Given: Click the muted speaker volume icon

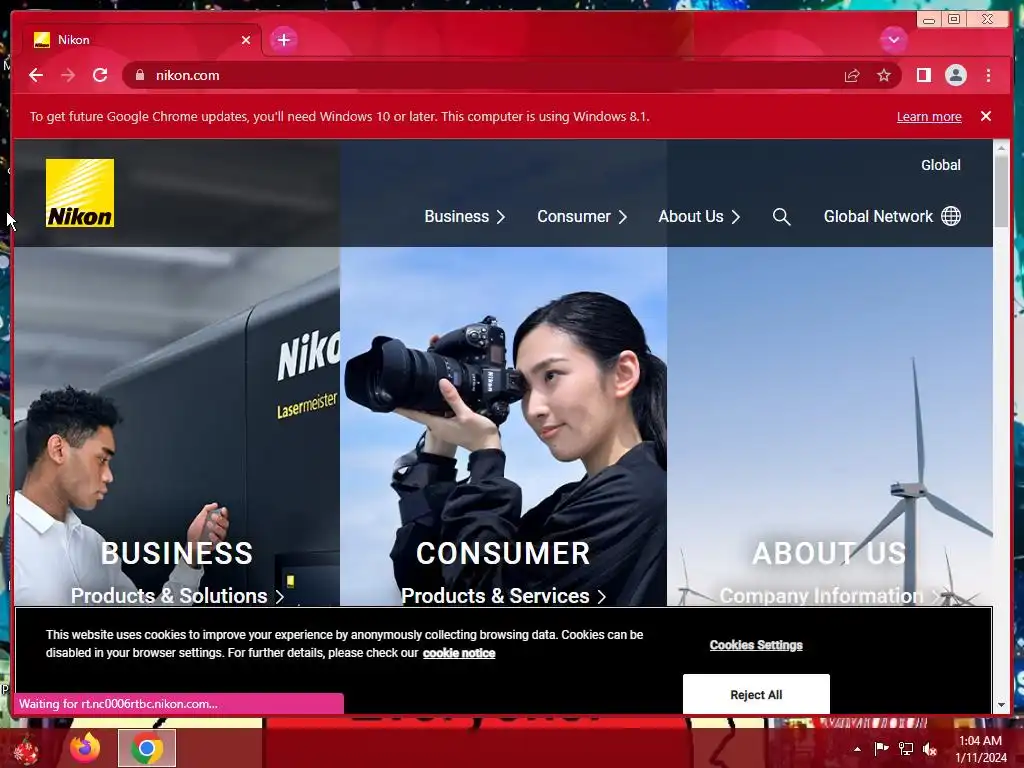Looking at the screenshot, I should click(930, 749).
